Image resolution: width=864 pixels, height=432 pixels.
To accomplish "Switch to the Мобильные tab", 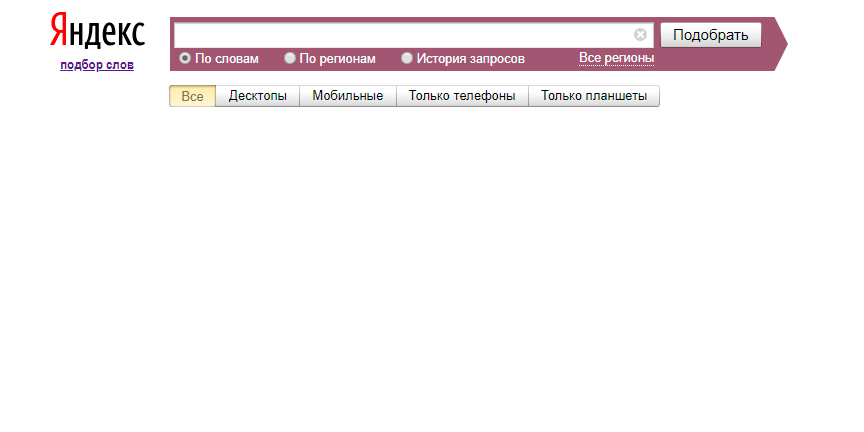I will point(348,96).
